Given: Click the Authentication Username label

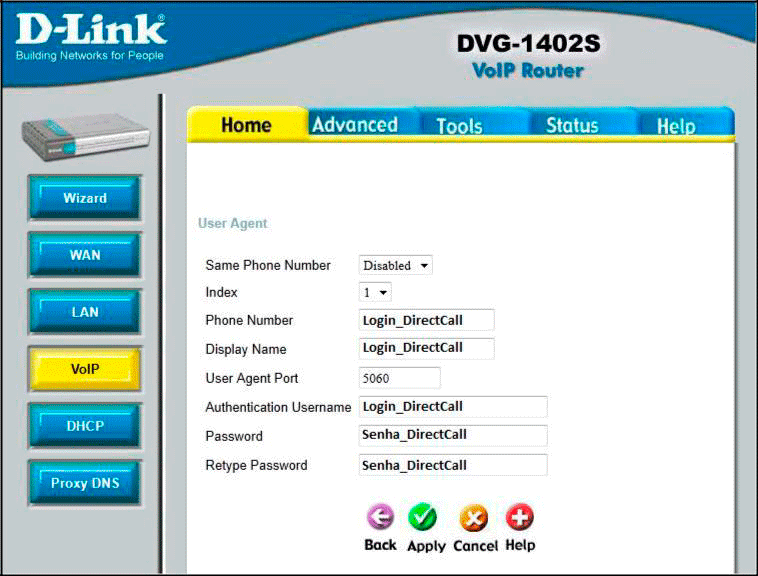Looking at the screenshot, I should coord(278,407).
